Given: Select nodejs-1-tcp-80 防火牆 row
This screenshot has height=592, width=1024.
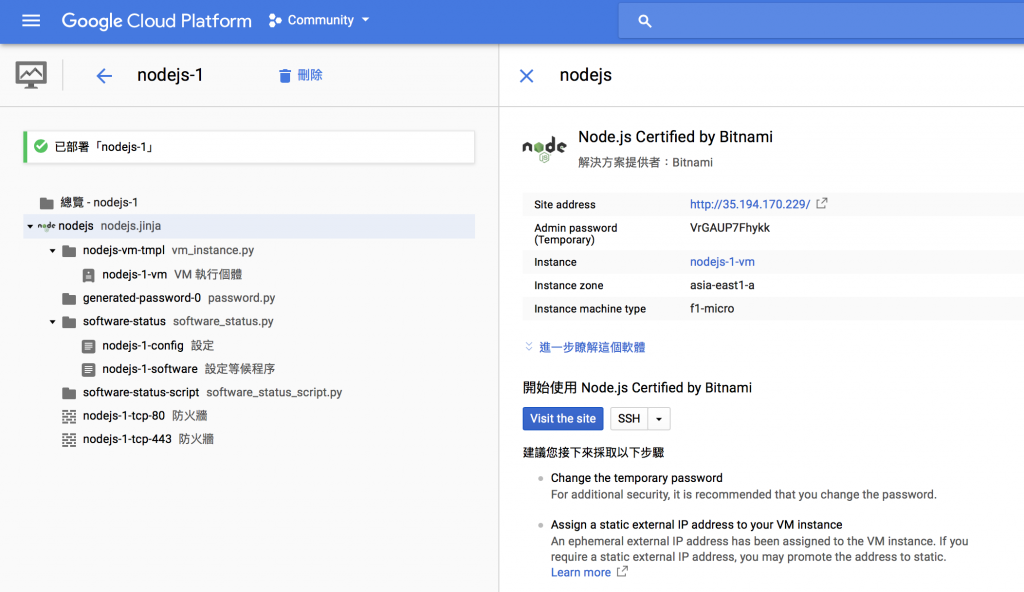Looking at the screenshot, I should click(249, 416).
